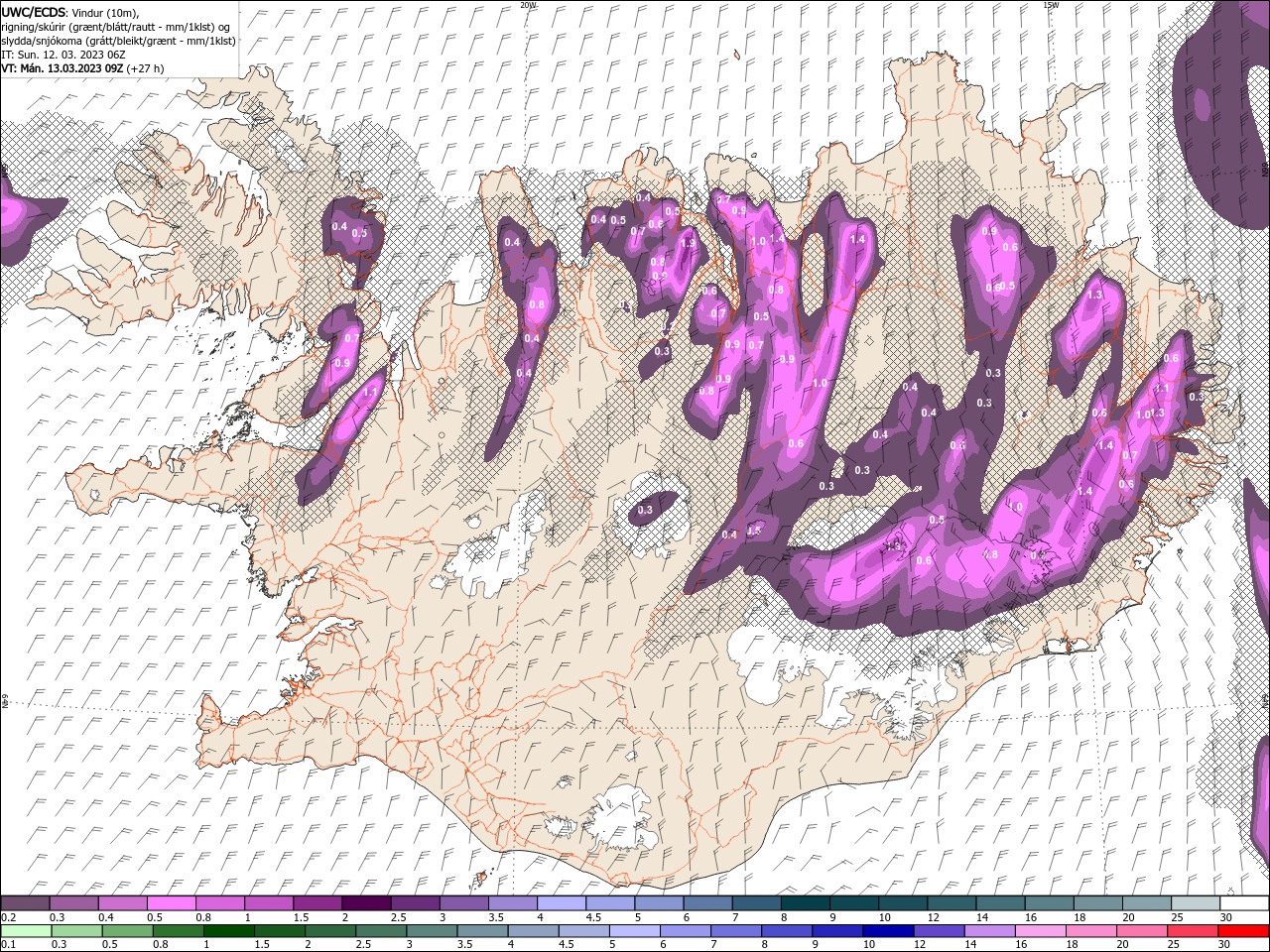Pick the white 30 swatch ending the top legend

click(x=1244, y=903)
